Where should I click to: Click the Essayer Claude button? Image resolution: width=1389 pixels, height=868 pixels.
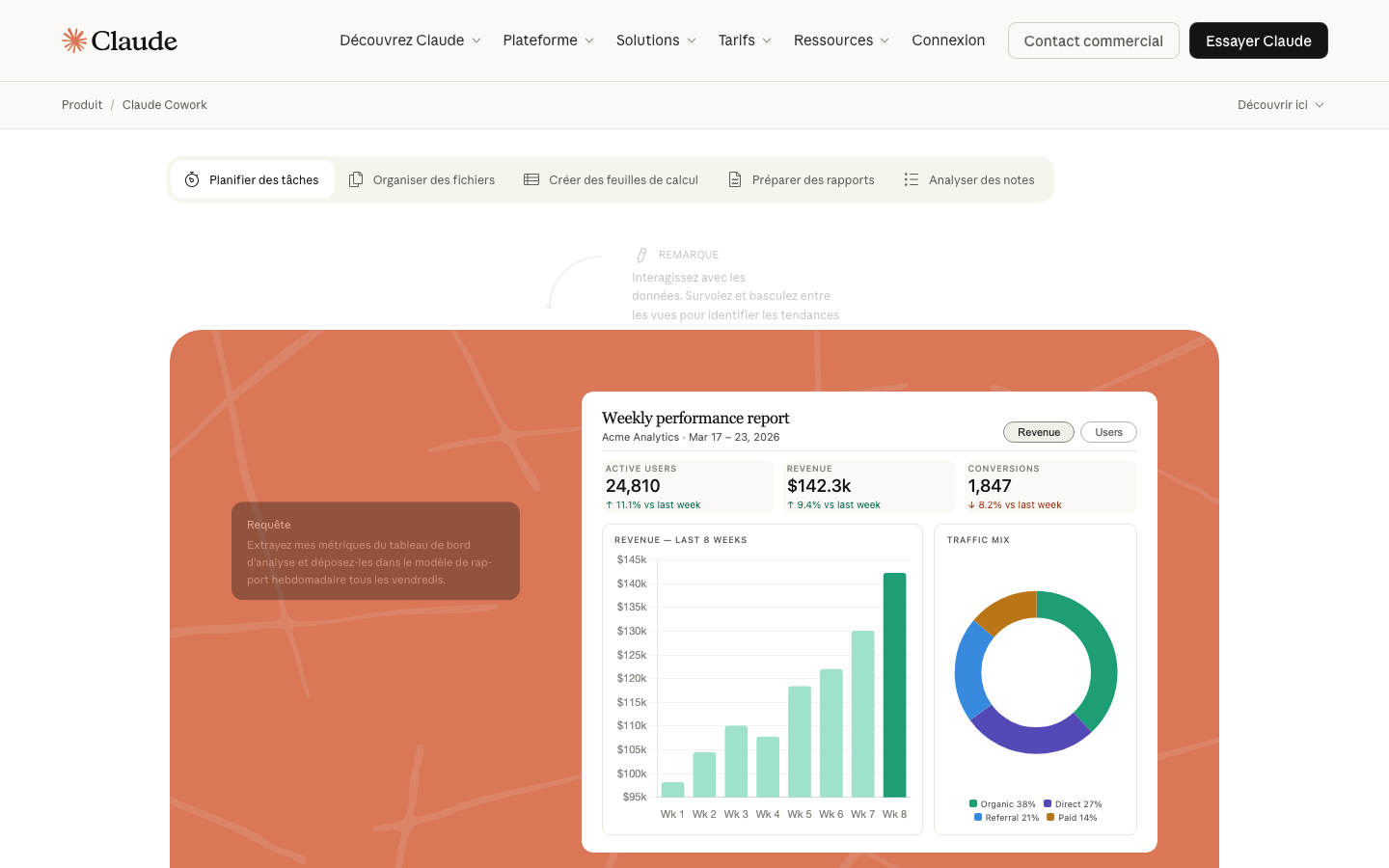pyautogui.click(x=1258, y=41)
